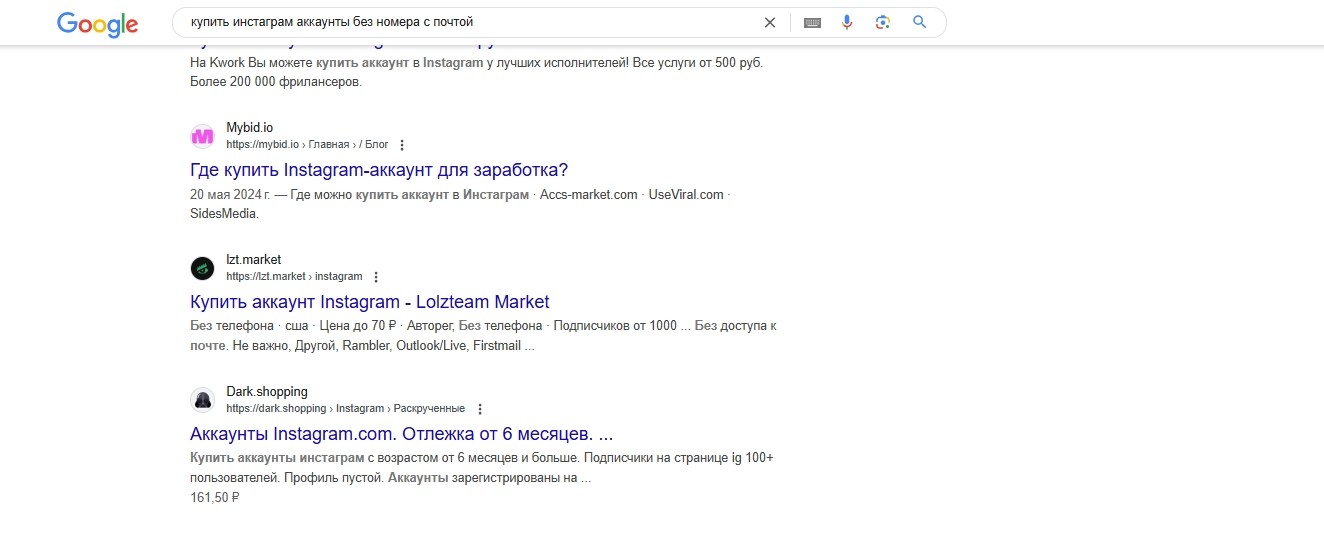Click 'пользователей. Профиль пустой' snippet line
Viewport: 1324px width, 542px height.
[x=285, y=478]
